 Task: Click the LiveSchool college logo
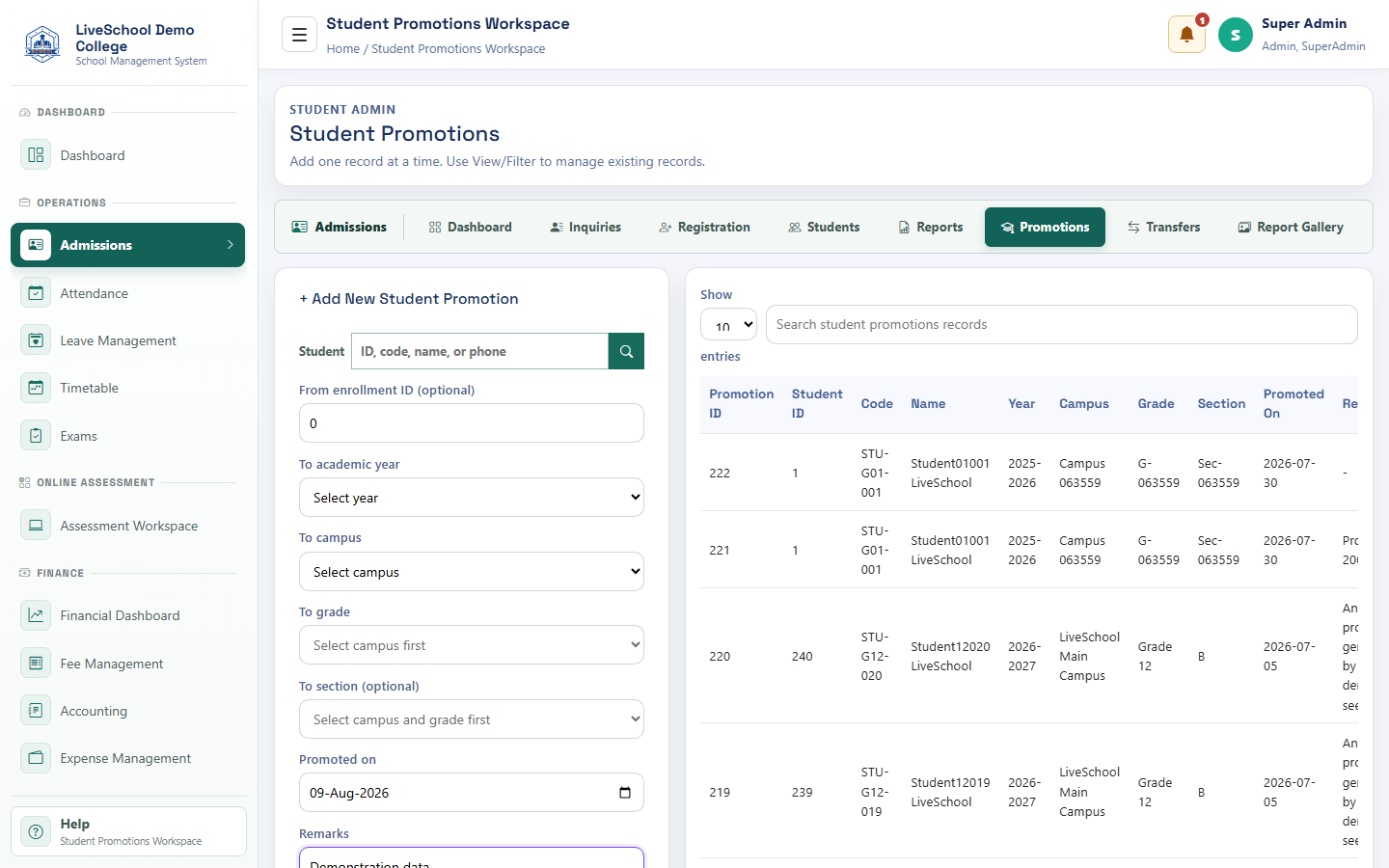[x=41, y=44]
